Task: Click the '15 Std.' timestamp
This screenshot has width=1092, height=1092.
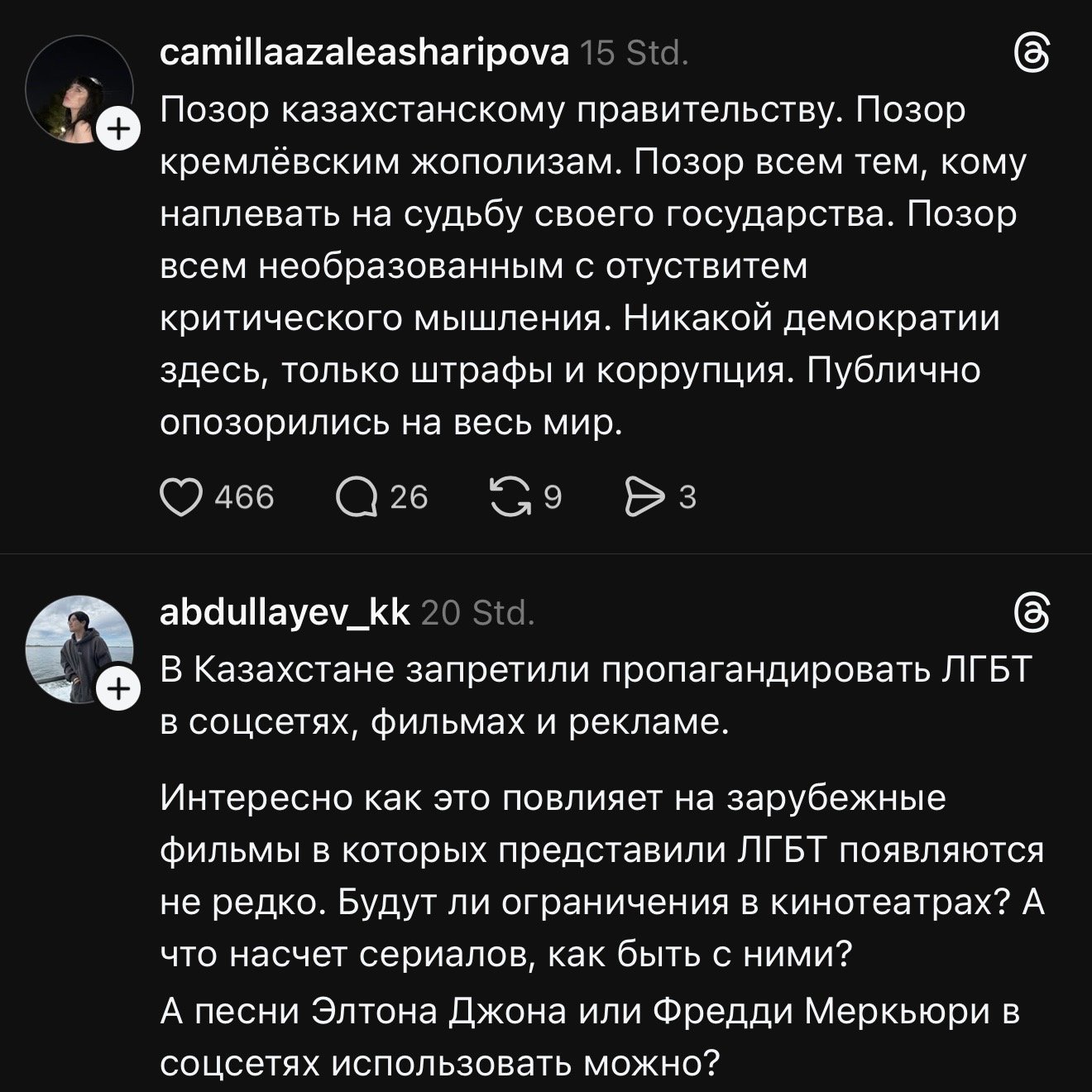Action: (633, 55)
